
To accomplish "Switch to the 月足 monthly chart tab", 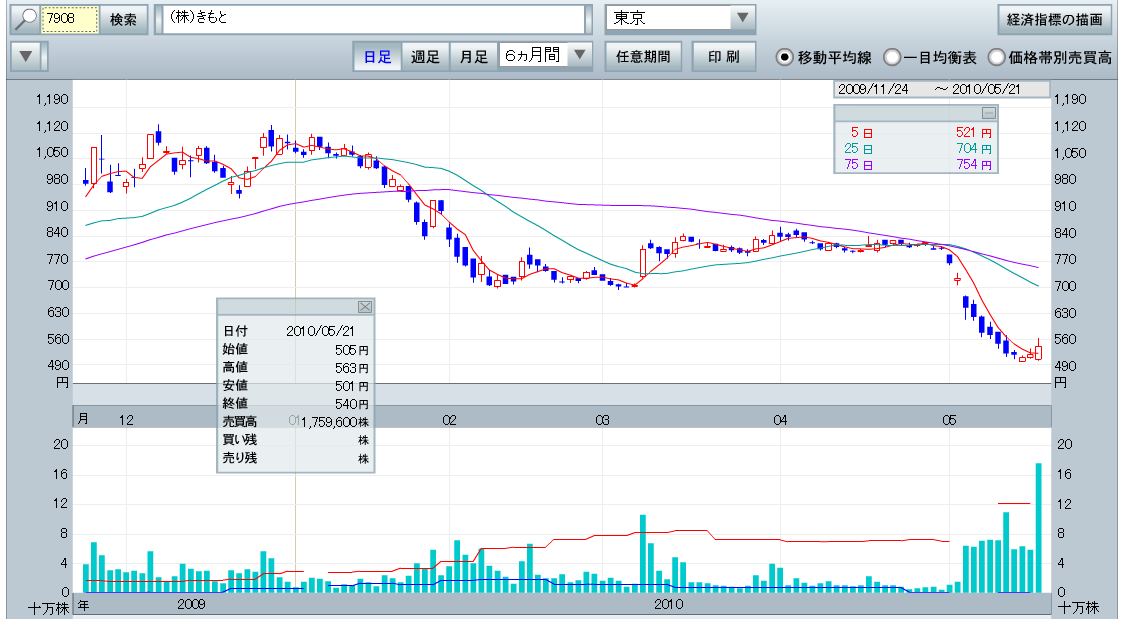I will [473, 57].
